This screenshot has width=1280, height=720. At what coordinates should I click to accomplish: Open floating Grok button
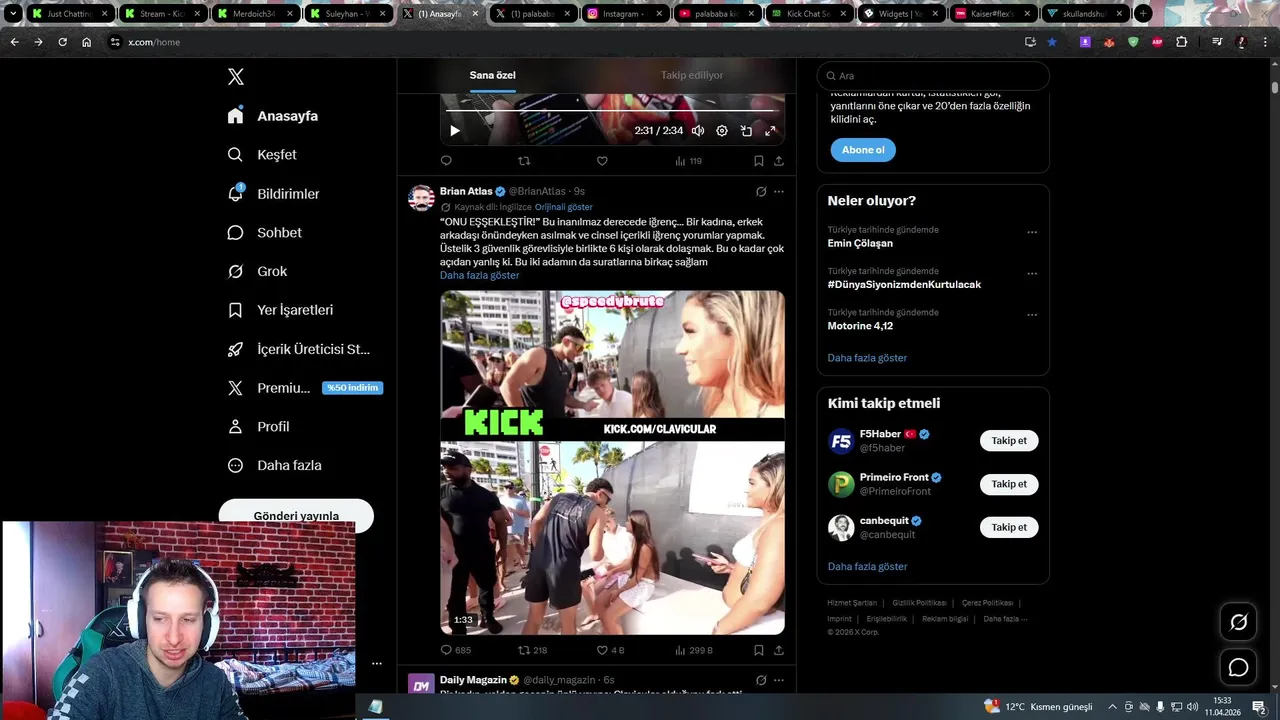click(1238, 622)
